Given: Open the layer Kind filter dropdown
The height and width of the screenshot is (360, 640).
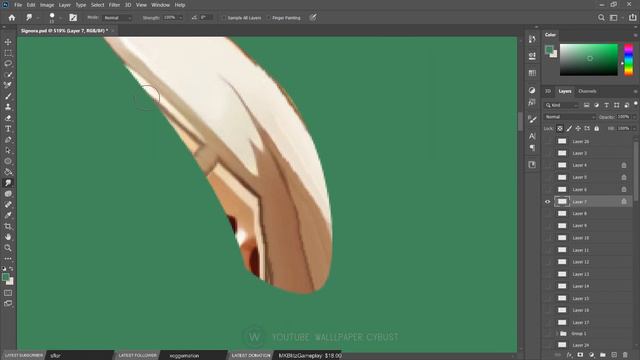Looking at the screenshot, I should click(562, 105).
